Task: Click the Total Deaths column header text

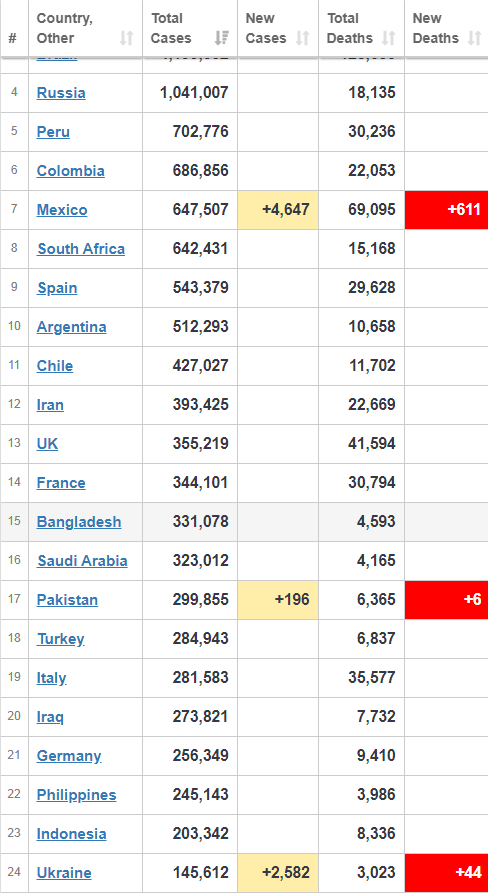Action: 350,28
